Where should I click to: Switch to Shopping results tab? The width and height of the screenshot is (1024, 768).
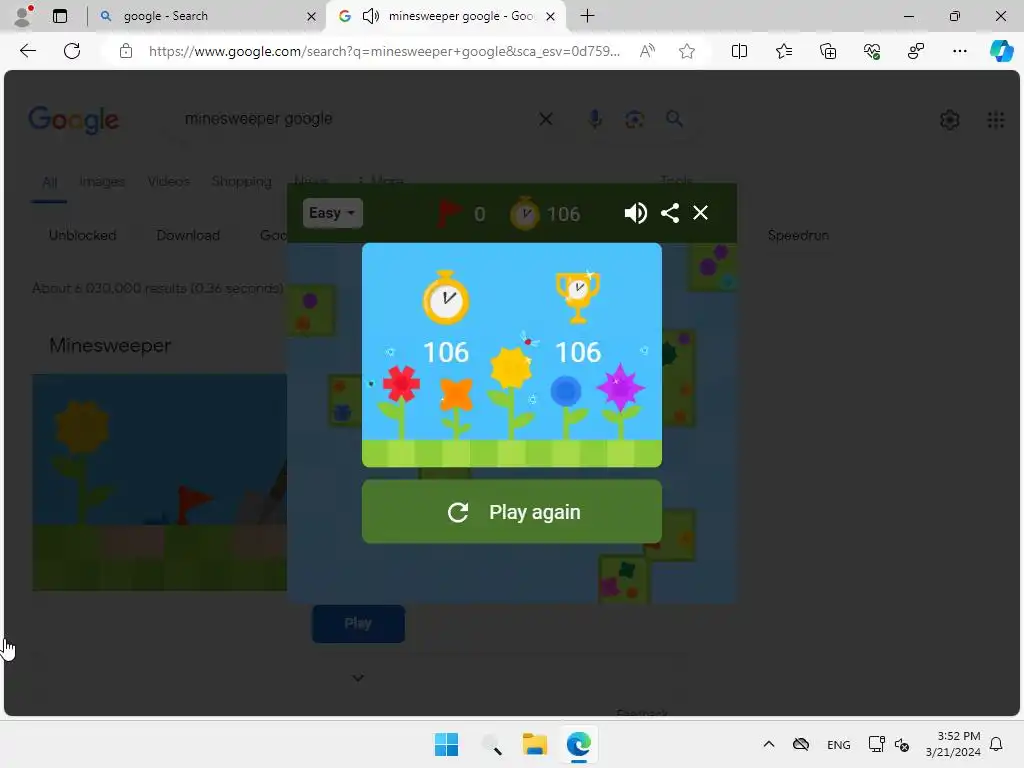241,182
